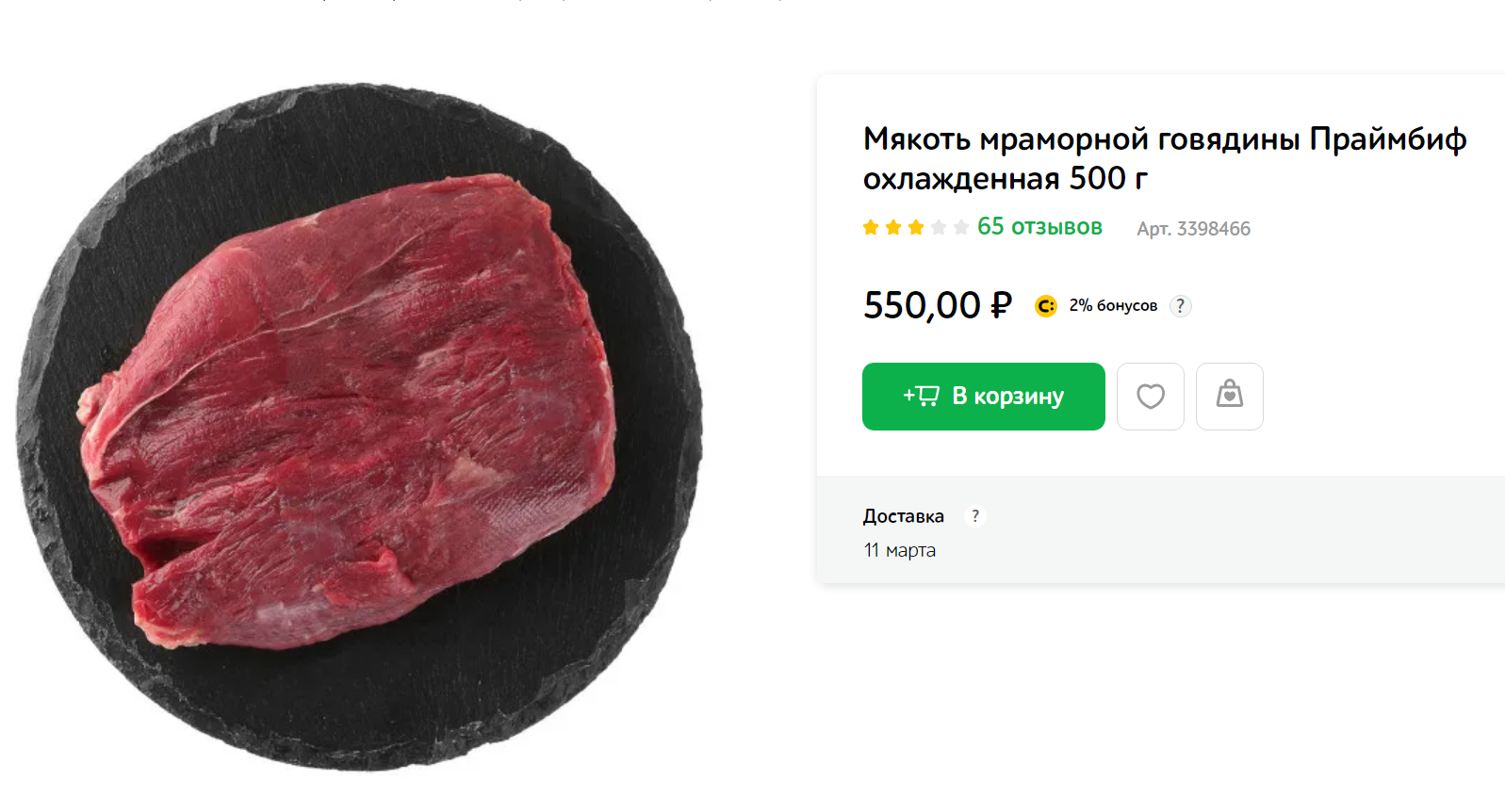Click the 11 марта delivery date
1505x812 pixels.
900,550
